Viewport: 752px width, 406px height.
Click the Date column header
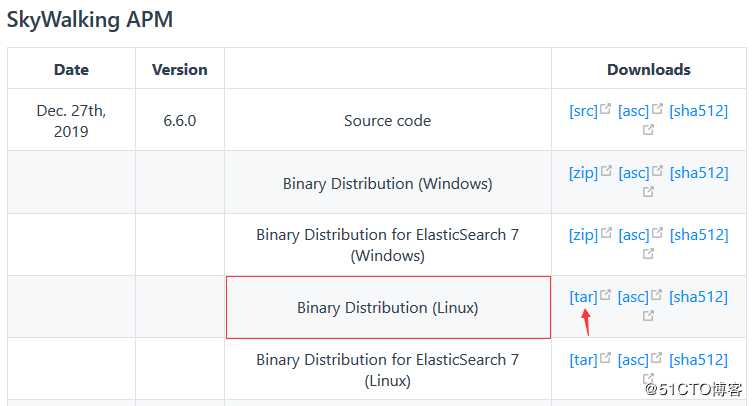tap(71, 70)
